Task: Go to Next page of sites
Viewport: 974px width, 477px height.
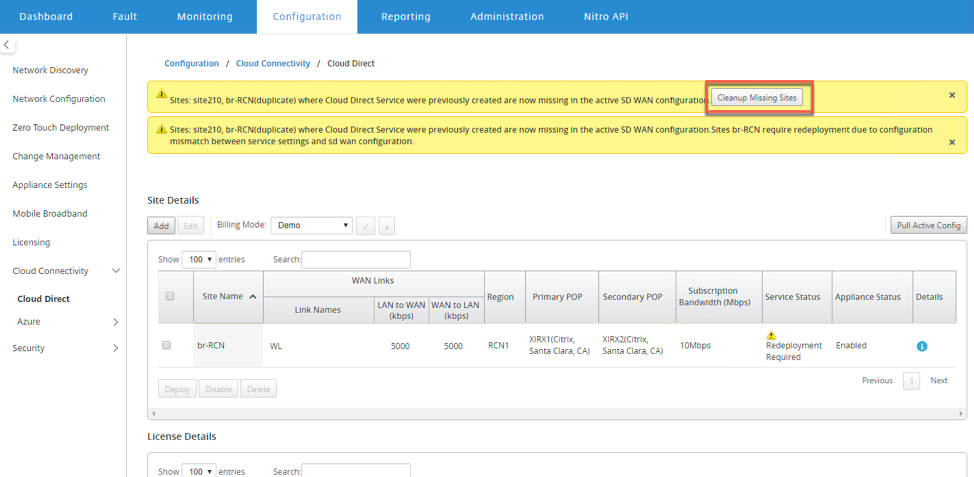Action: coord(939,380)
